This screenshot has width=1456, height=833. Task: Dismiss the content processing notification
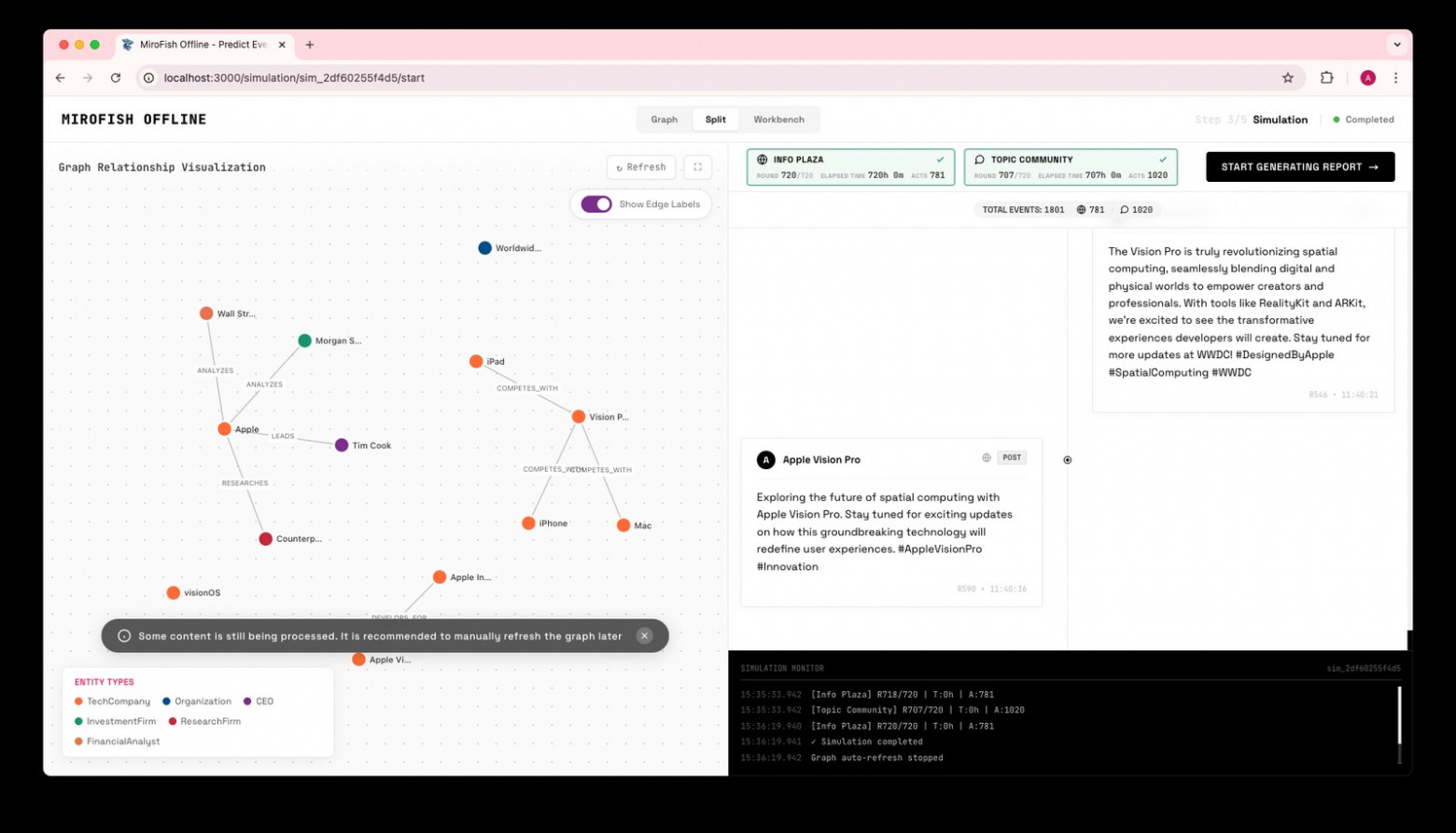tap(644, 636)
